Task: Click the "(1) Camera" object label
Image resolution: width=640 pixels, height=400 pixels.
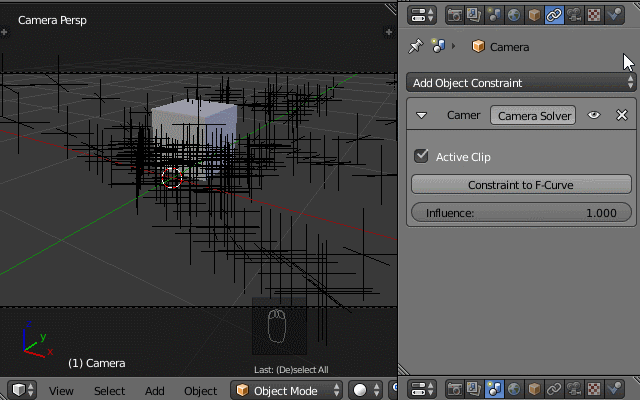Action: pyautogui.click(x=97, y=363)
